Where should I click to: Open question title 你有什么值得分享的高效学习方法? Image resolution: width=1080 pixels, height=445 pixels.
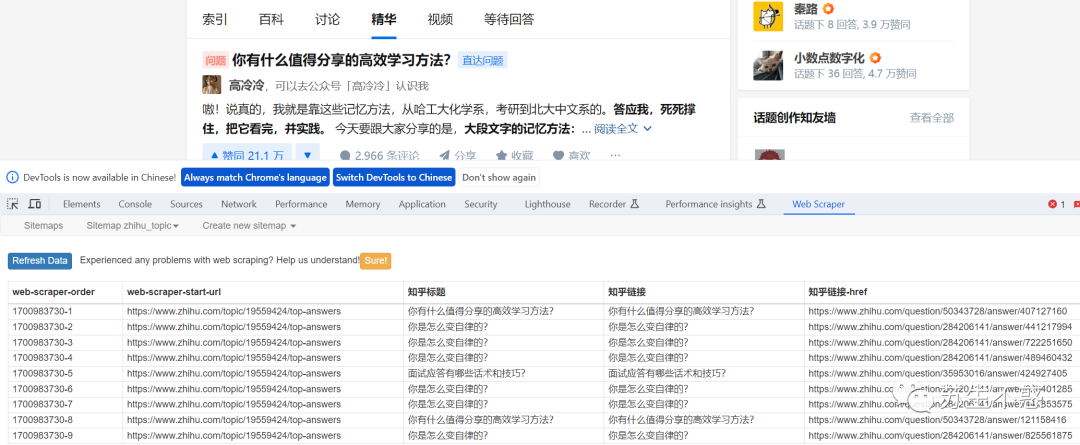[x=342, y=60]
